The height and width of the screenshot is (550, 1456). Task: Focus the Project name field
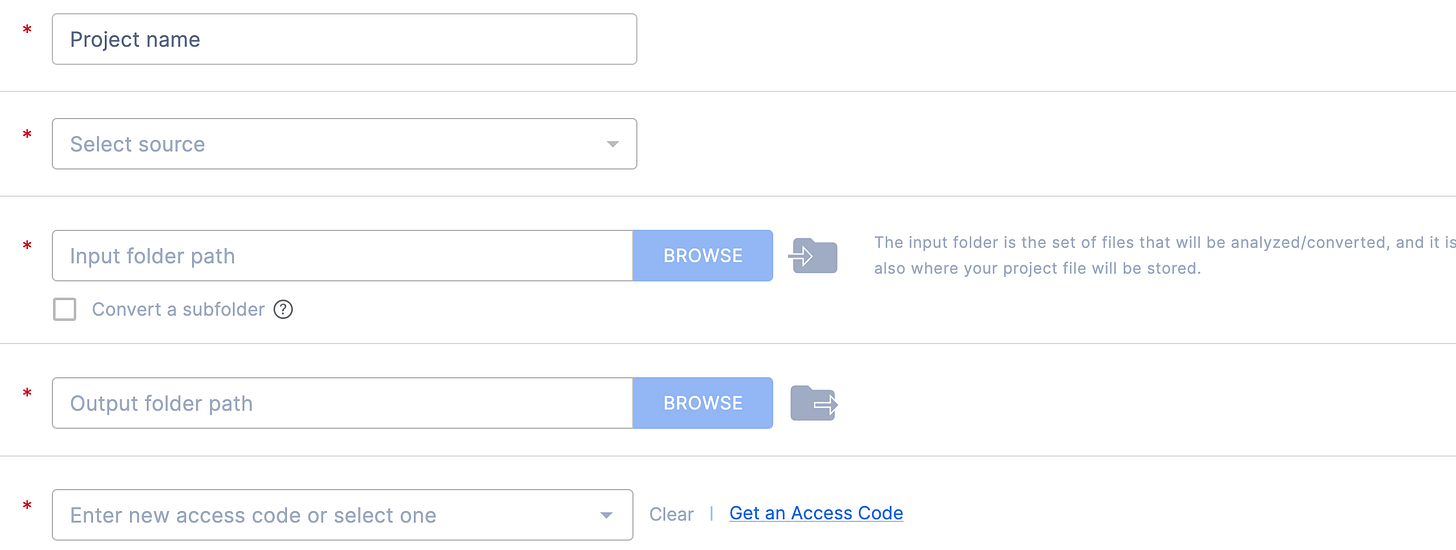pyautogui.click(x=344, y=39)
